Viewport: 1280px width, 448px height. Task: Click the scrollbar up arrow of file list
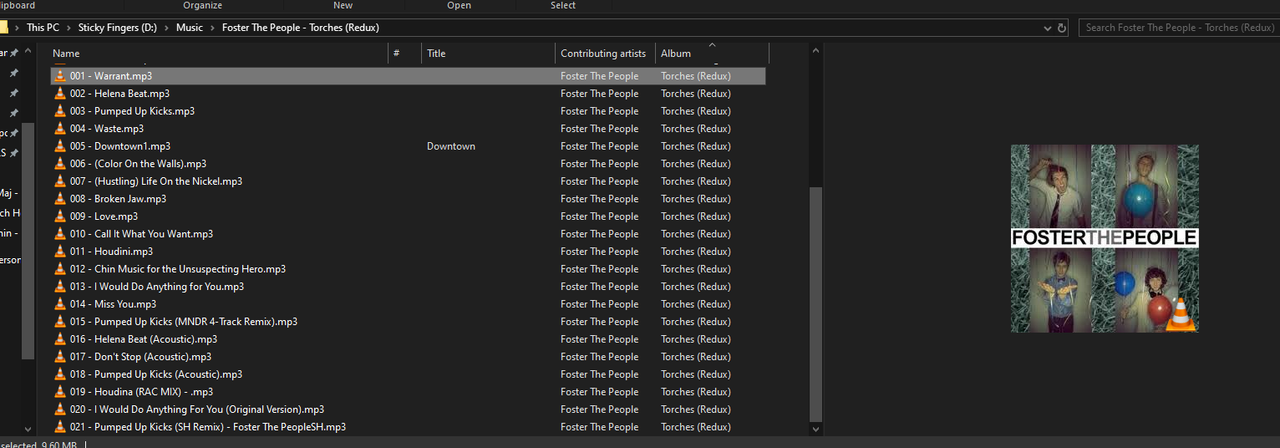[816, 49]
